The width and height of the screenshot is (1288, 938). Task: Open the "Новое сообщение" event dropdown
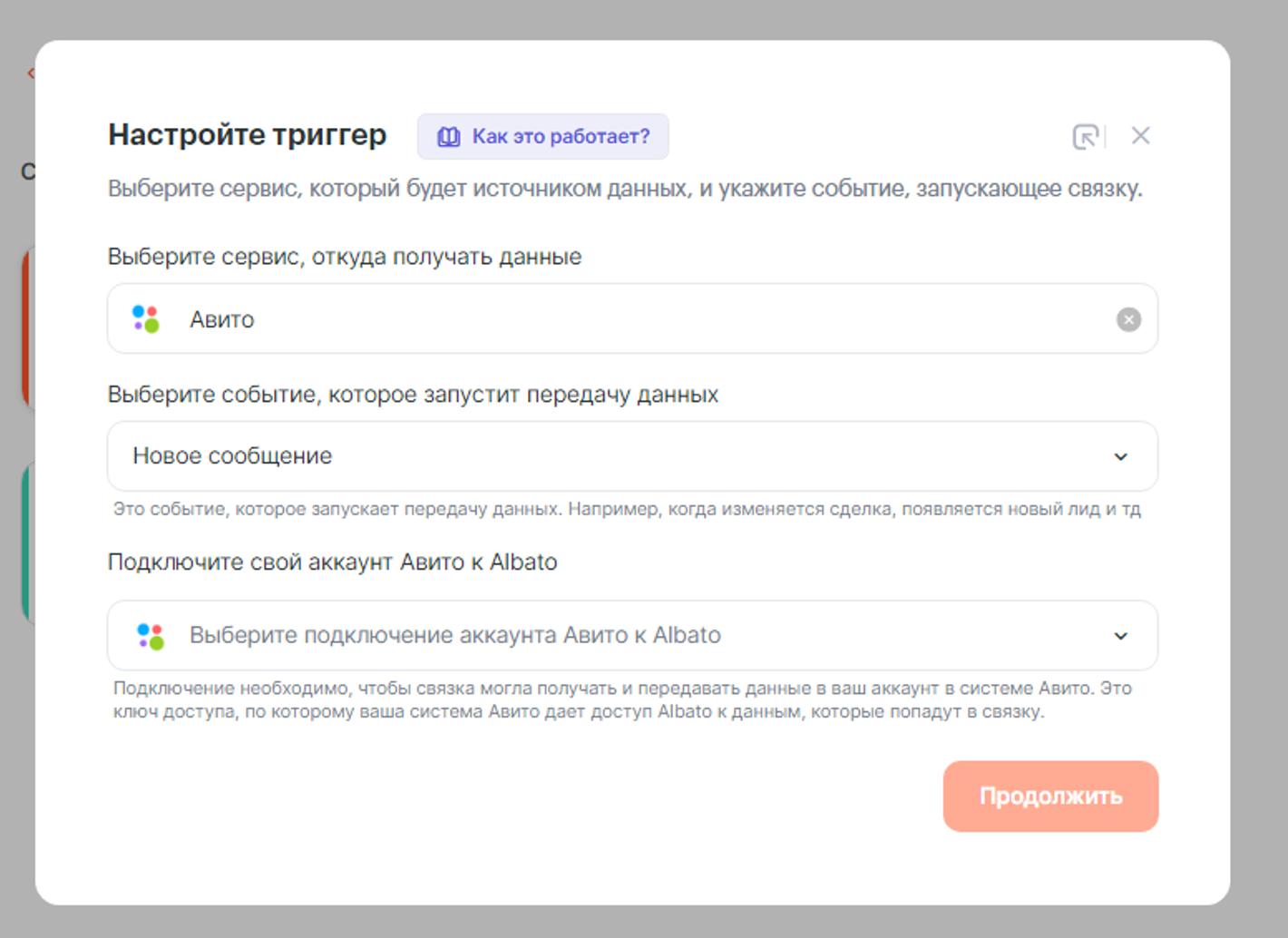[x=617, y=456]
